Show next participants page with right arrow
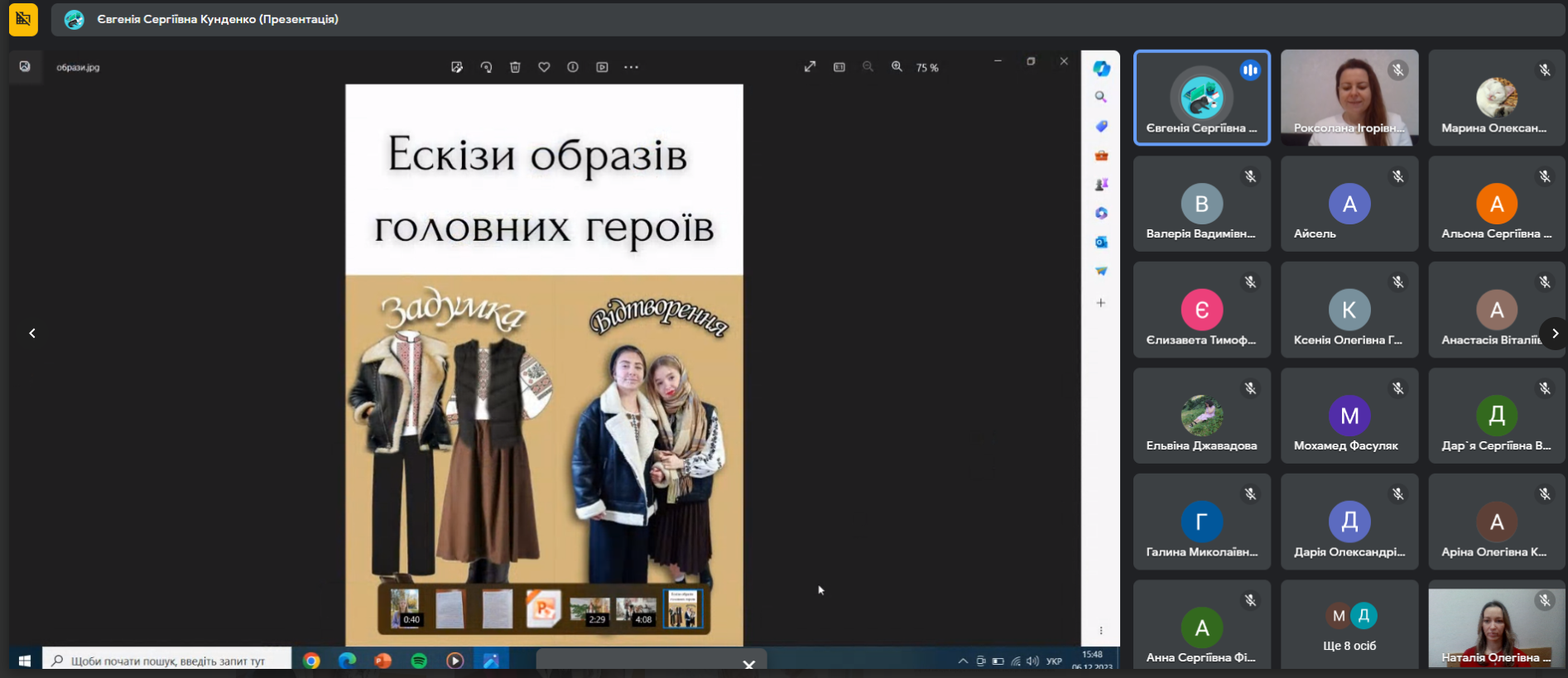The image size is (1568, 678). click(x=1554, y=334)
